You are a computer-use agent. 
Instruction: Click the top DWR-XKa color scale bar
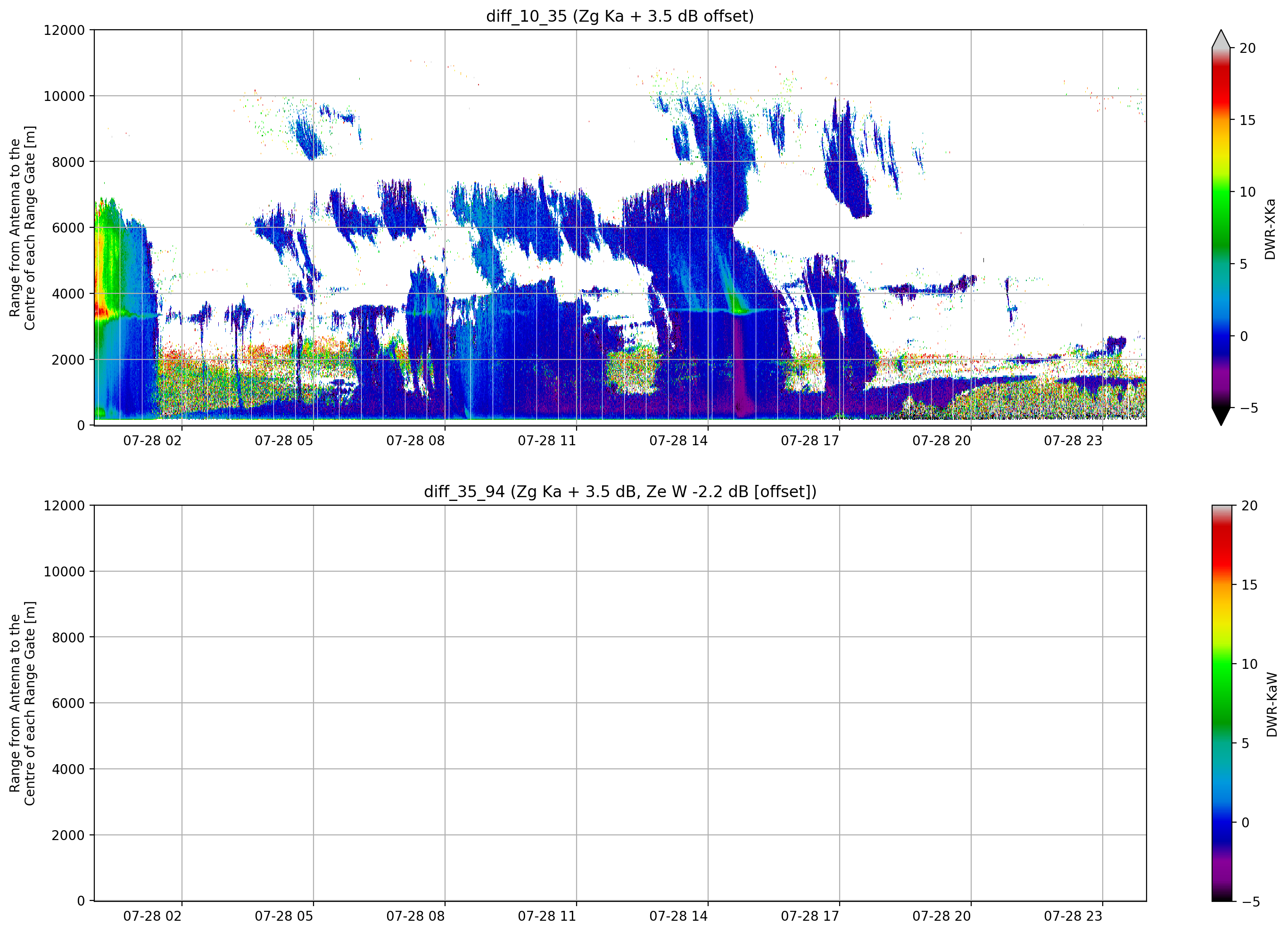1221,228
